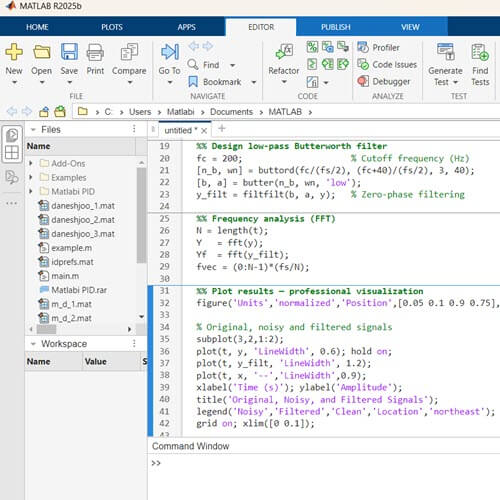Switch to the PLOTS tab
The width and height of the screenshot is (500, 500).
(x=112, y=27)
